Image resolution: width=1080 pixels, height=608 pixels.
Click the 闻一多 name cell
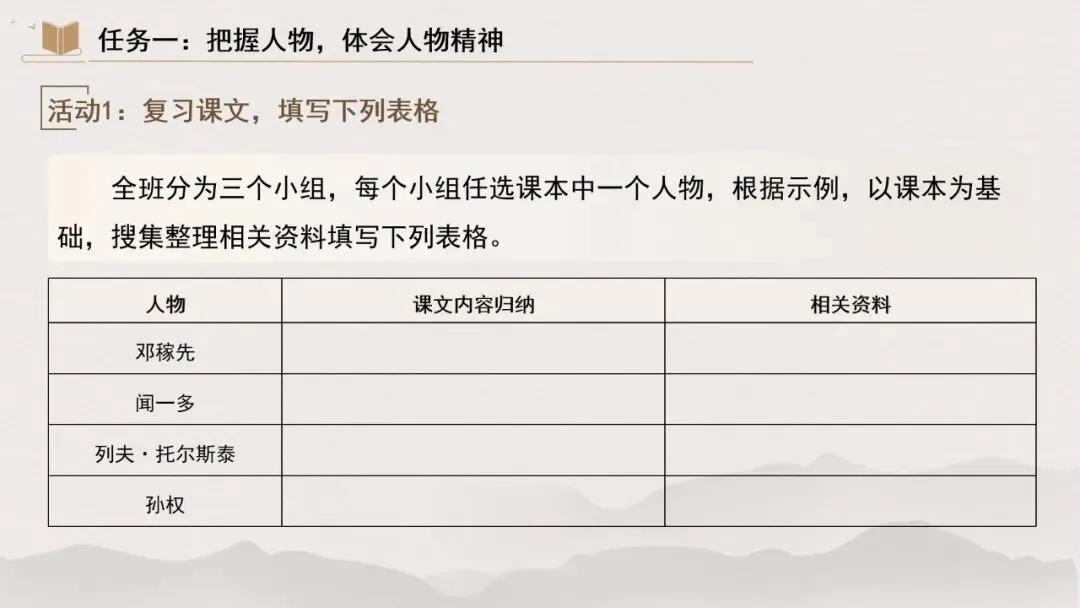pyautogui.click(x=165, y=402)
